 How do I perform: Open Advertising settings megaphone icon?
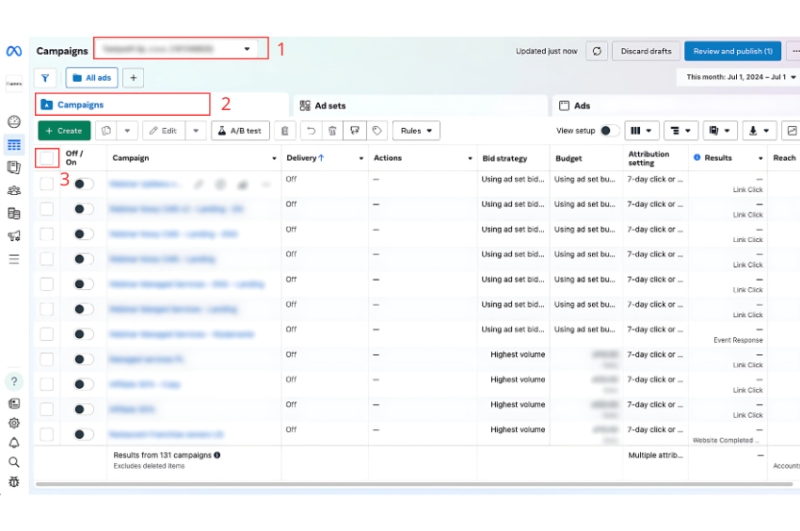[14, 236]
